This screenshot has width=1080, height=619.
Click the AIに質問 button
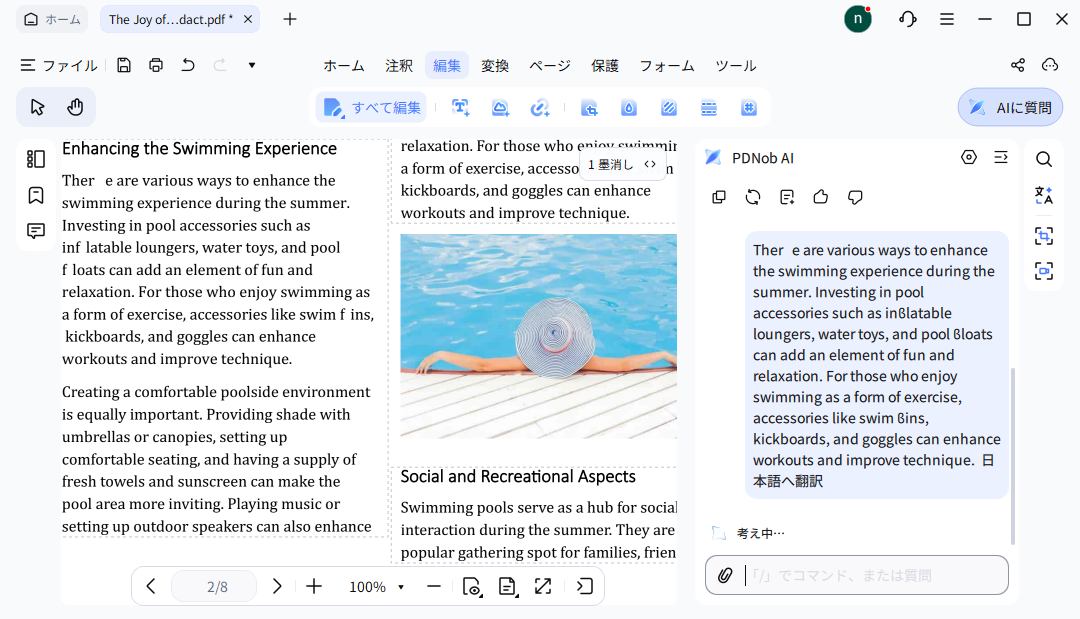(x=1010, y=108)
